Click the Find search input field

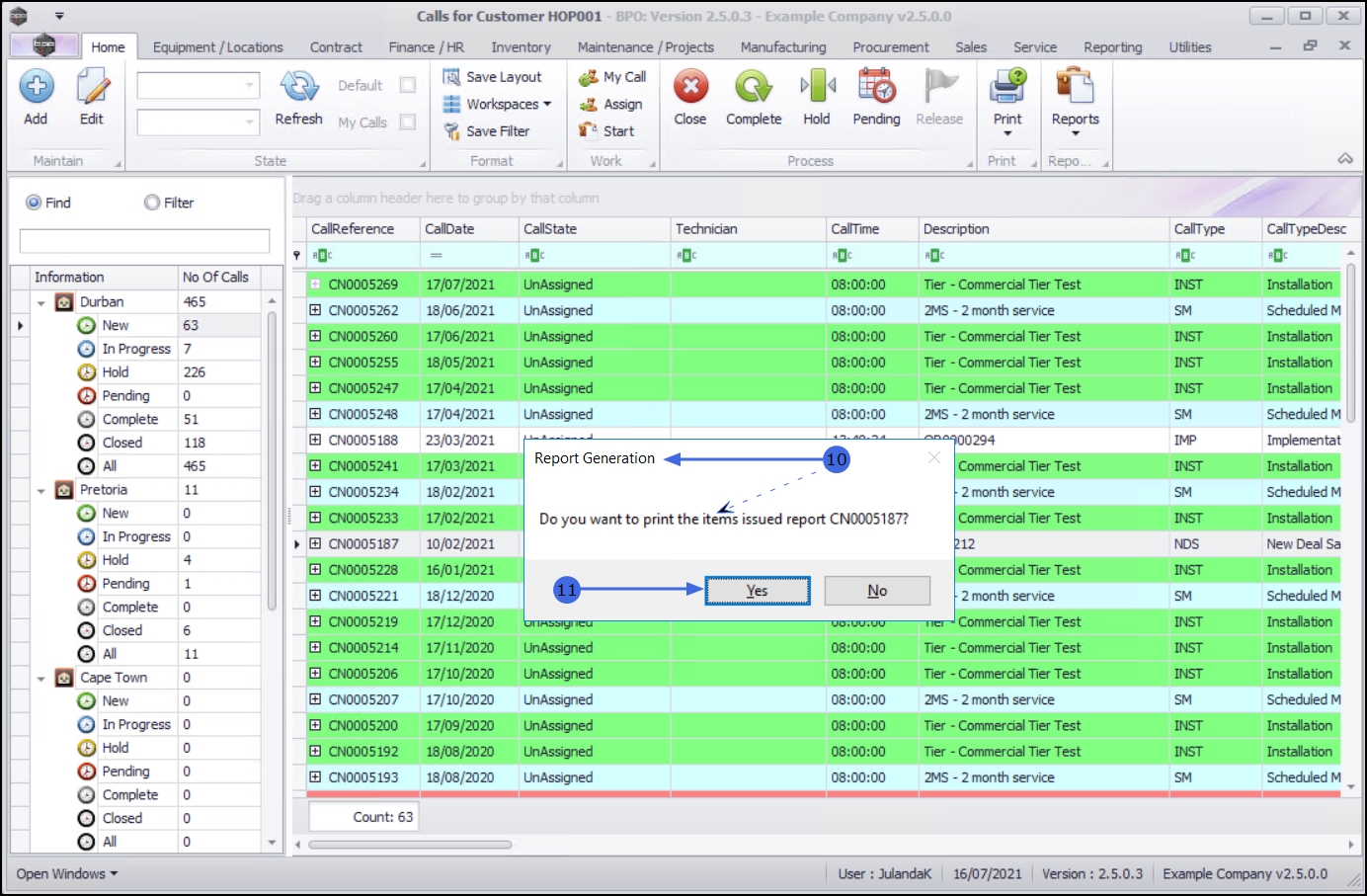click(144, 241)
